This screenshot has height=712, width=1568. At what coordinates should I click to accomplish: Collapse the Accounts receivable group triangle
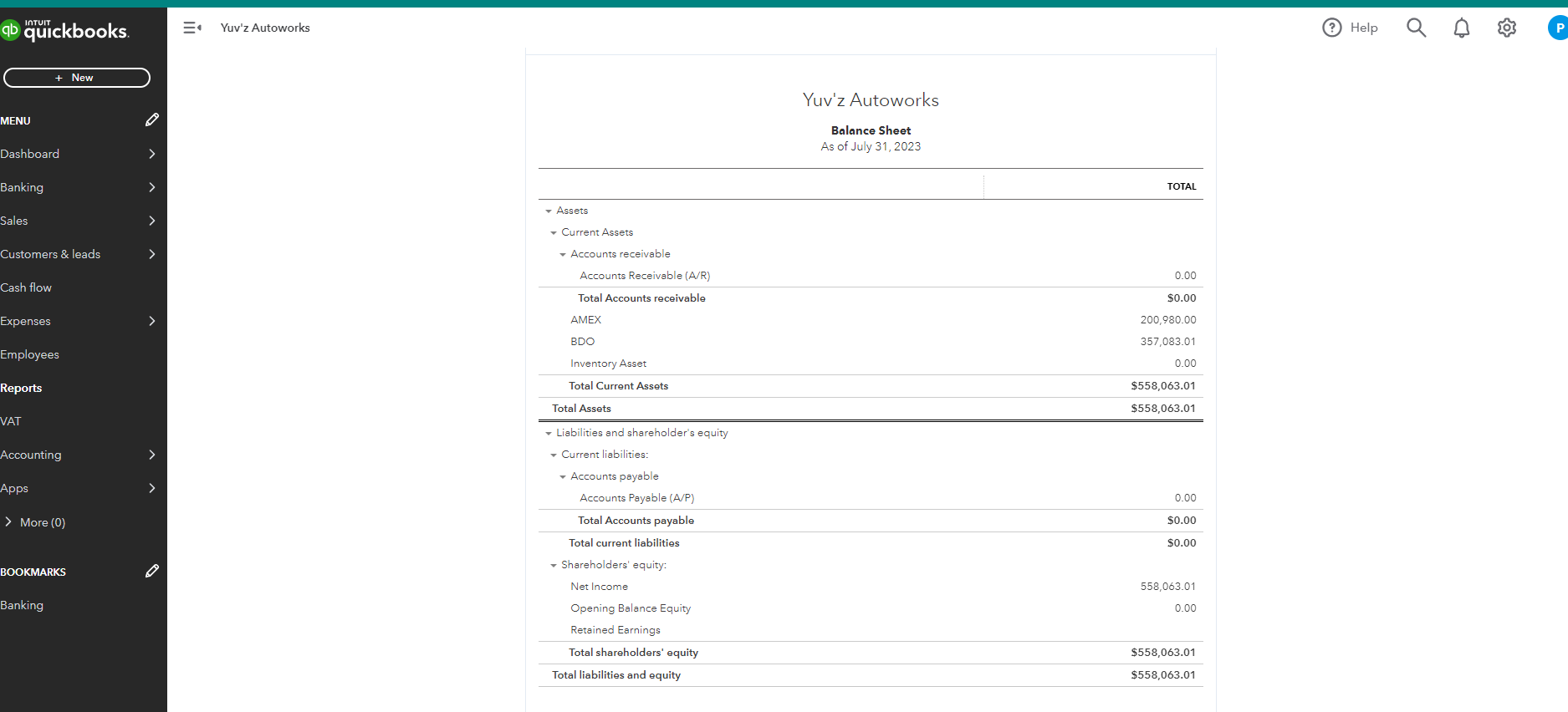point(563,255)
